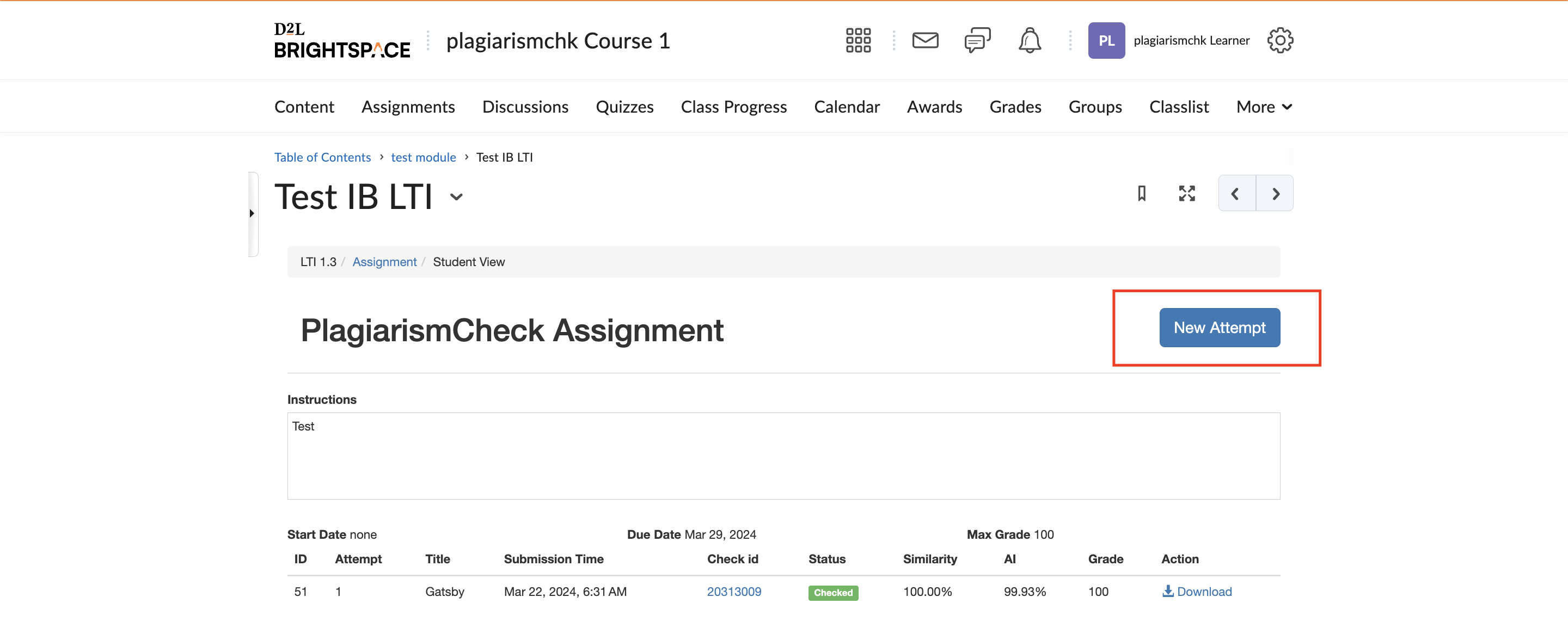
Task: Select the Assignments navigation tab
Action: click(408, 105)
